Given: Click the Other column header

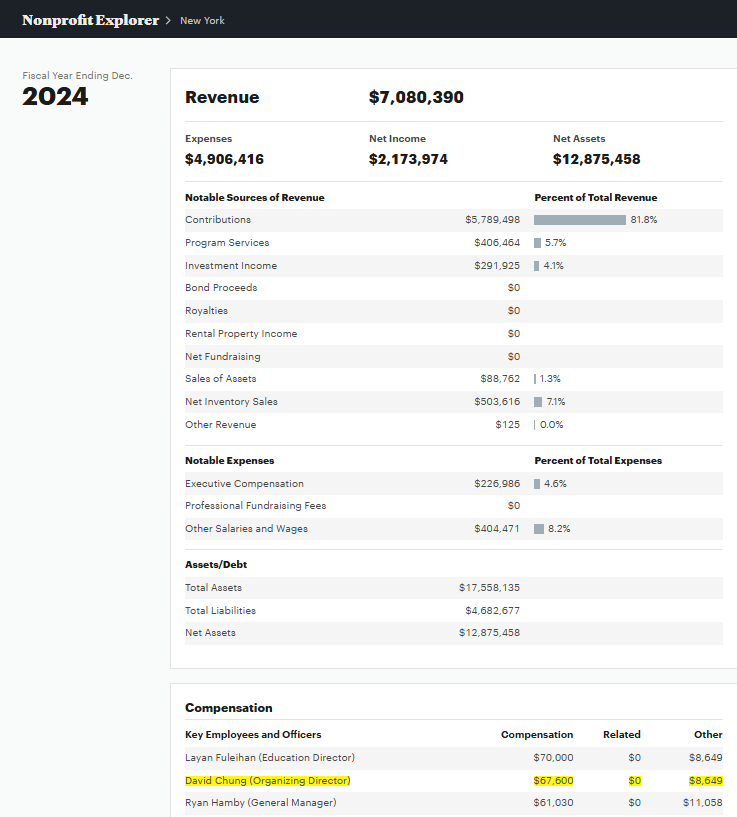Looking at the screenshot, I should [x=708, y=735].
